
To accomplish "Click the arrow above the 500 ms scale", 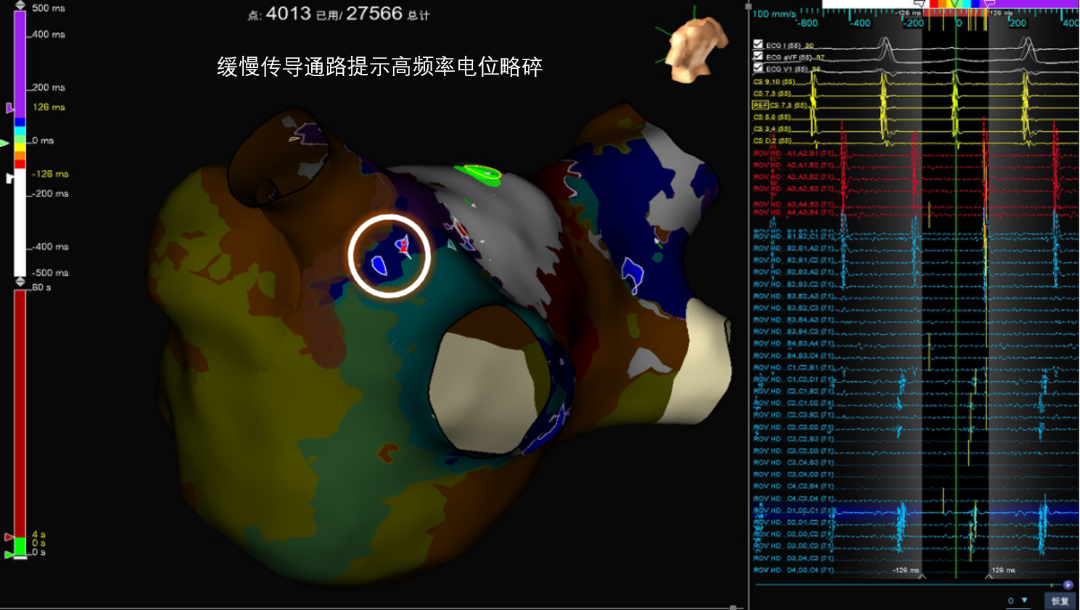I will 20,6.
